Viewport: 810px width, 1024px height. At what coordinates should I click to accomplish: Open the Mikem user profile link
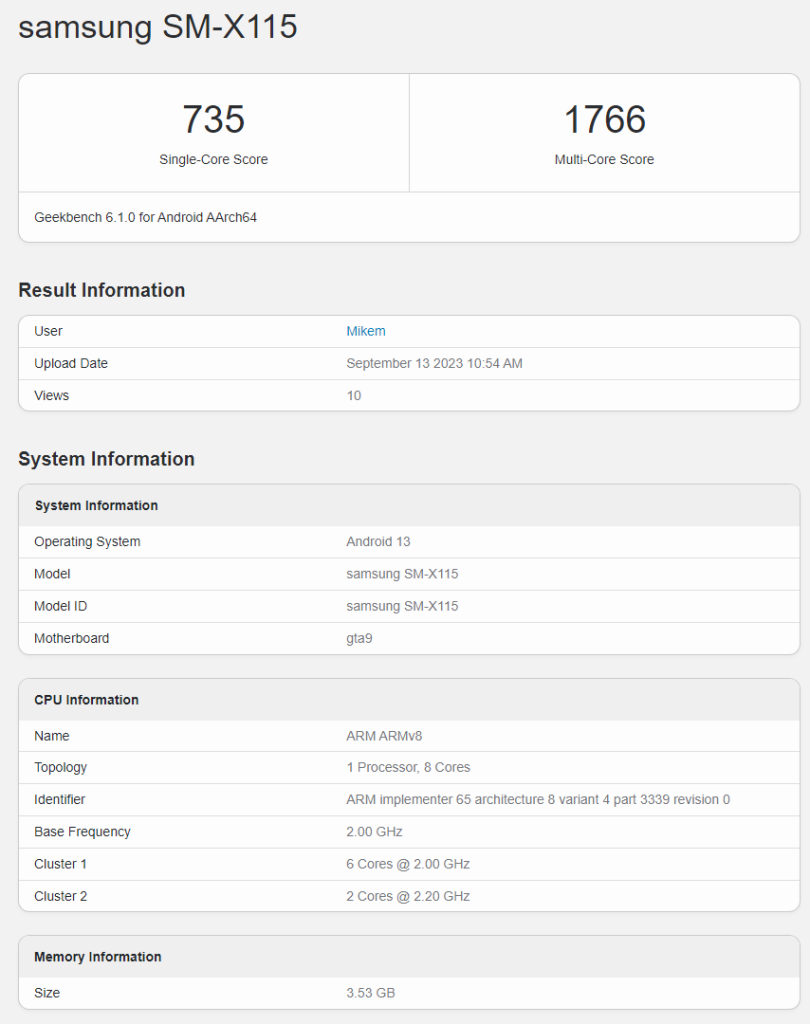365,331
